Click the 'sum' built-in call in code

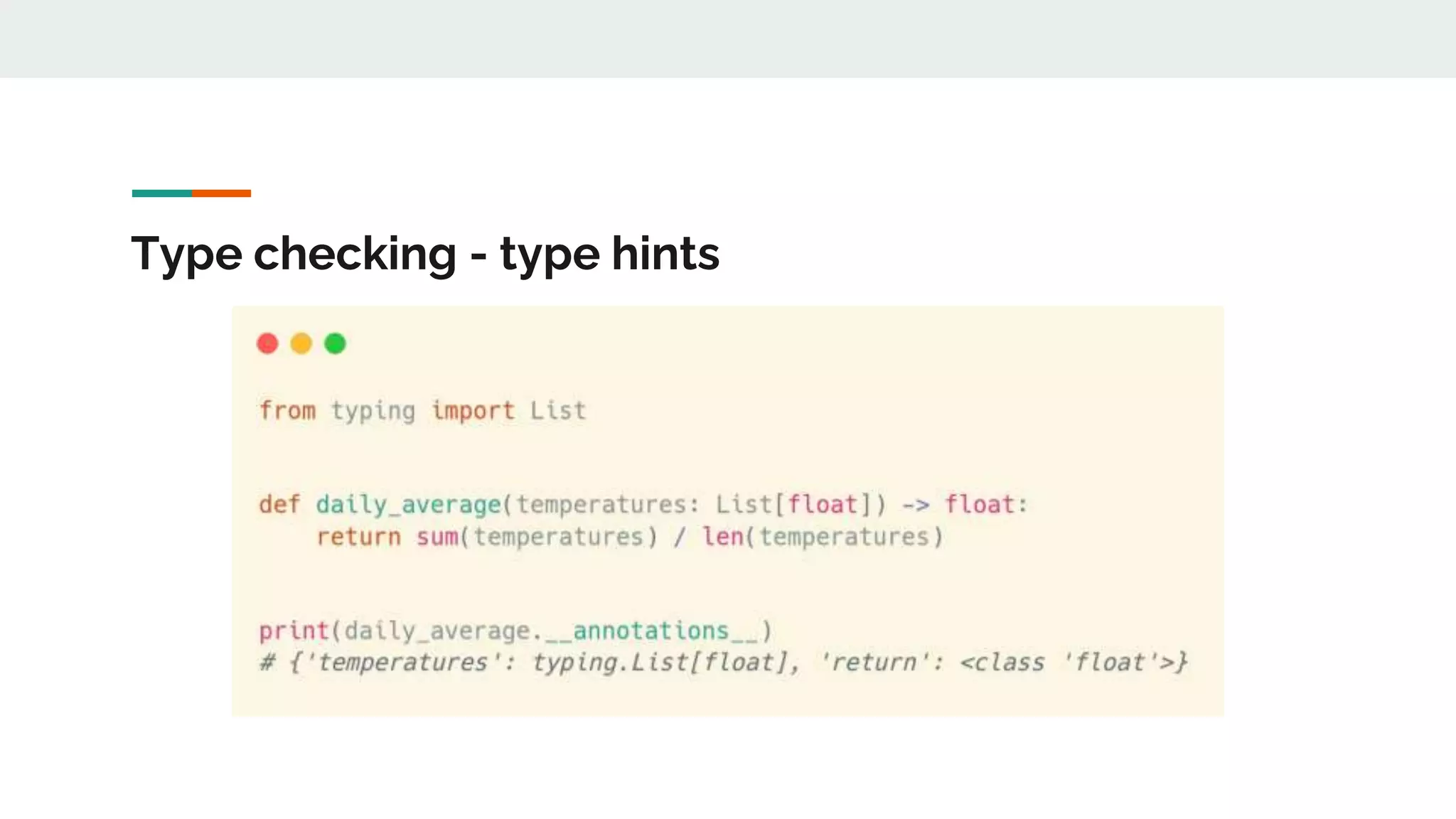[437, 537]
